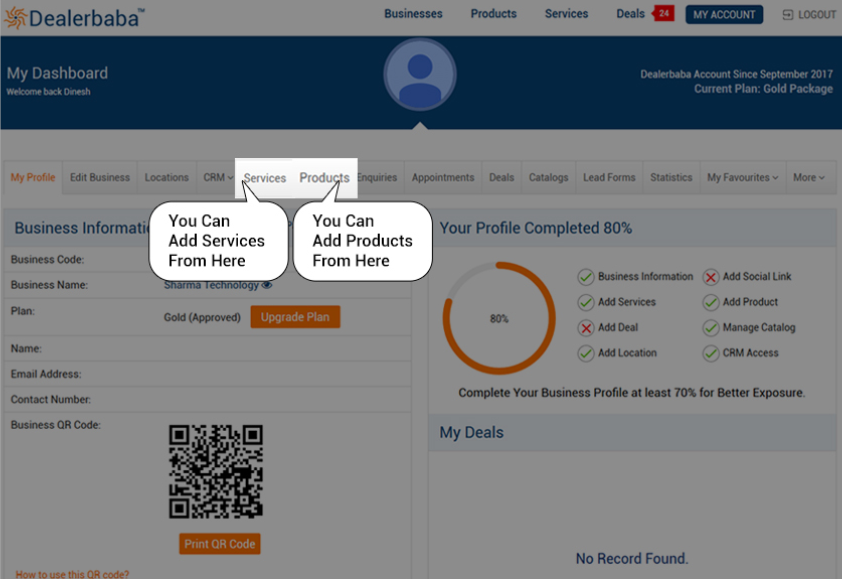Open Deals in top navigation
Image resolution: width=842 pixels, height=579 pixels.
[630, 13]
